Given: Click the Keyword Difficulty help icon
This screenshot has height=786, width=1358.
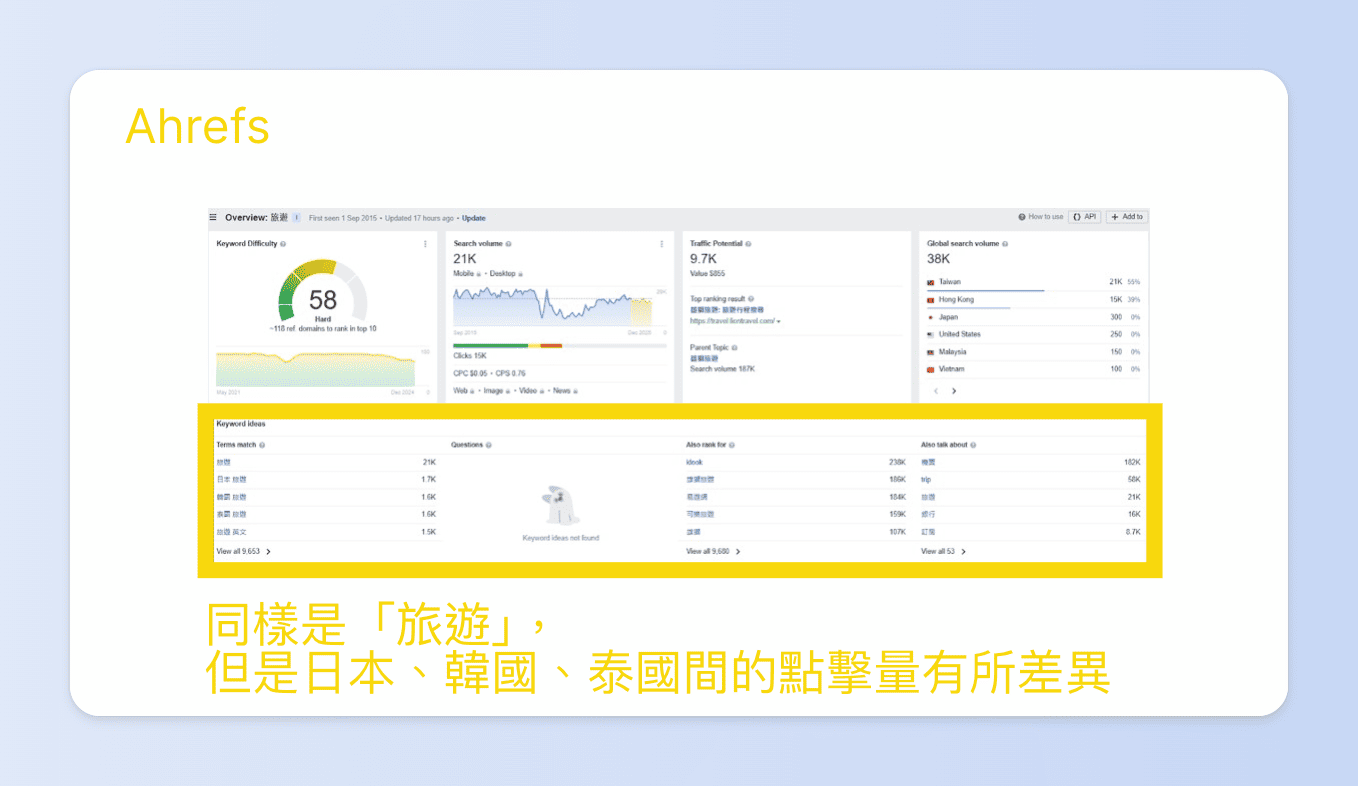Looking at the screenshot, I should [x=283, y=244].
